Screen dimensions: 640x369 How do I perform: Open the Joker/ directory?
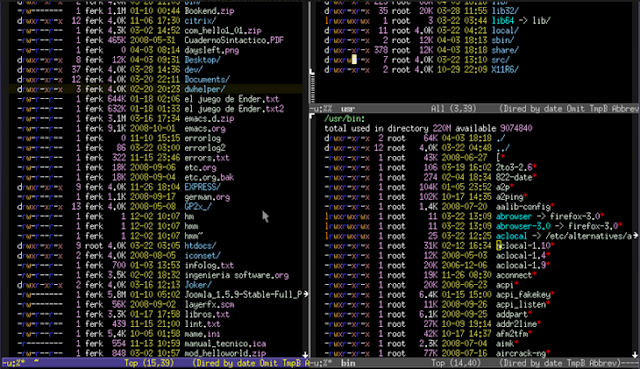click(x=198, y=285)
